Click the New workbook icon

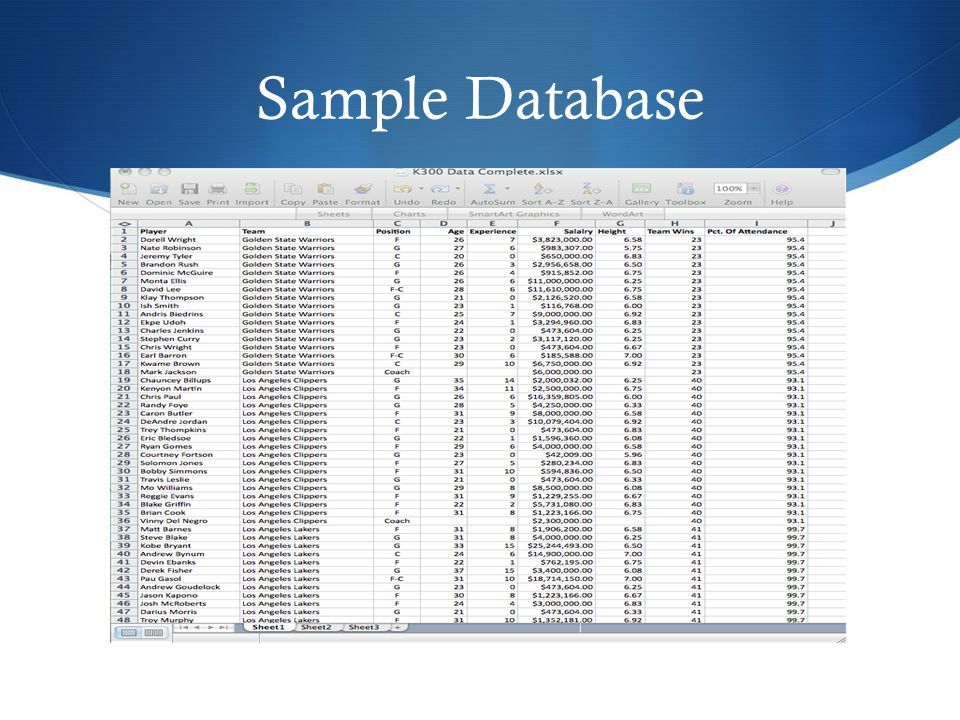[x=128, y=189]
